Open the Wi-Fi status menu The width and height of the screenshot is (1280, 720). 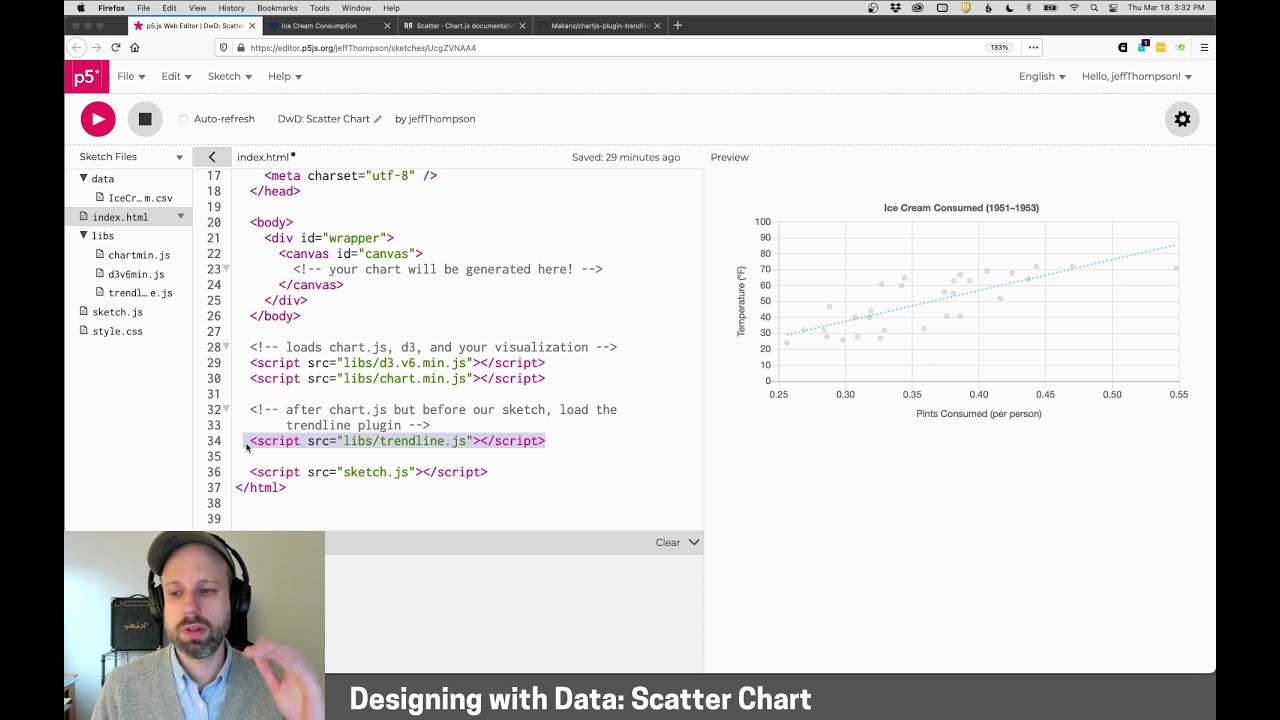1075,8
